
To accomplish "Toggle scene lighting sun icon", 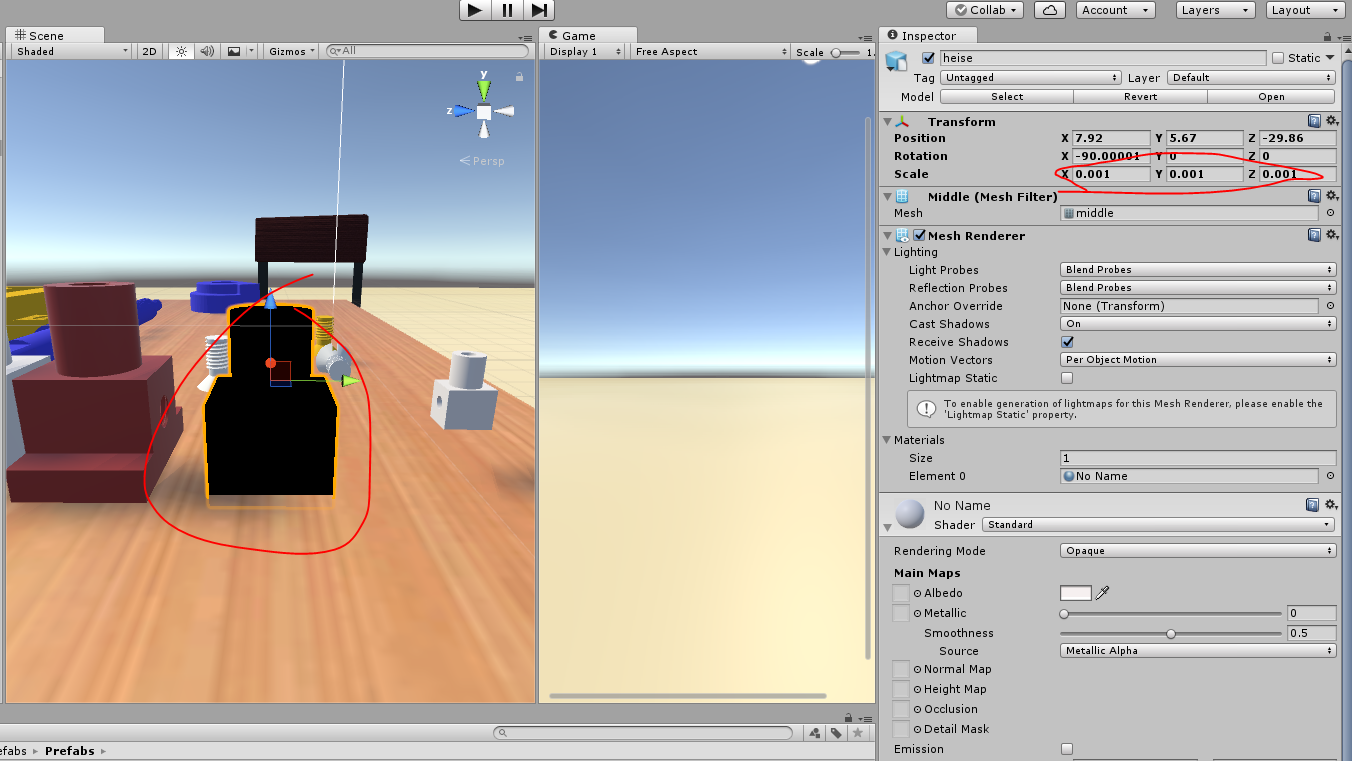I will pos(181,51).
